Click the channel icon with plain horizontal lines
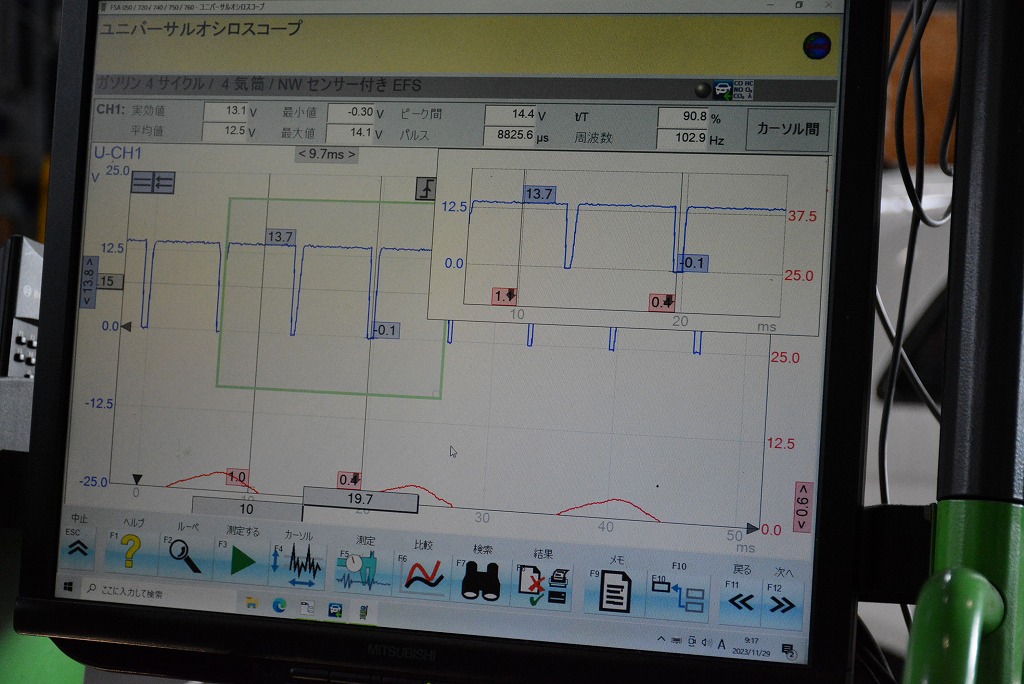Viewport: 1024px width, 684px height. tap(141, 182)
